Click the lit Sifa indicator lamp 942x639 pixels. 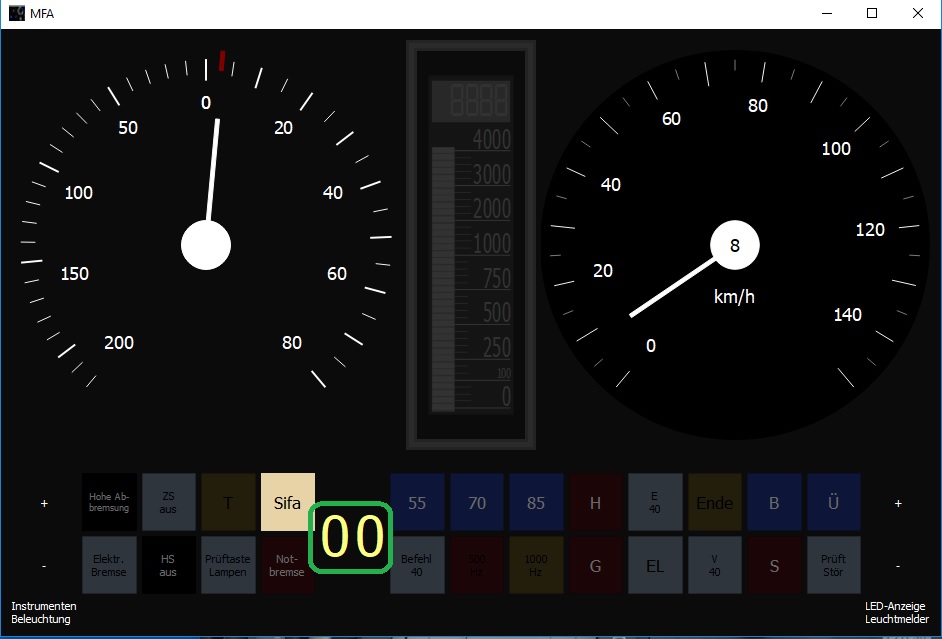(x=288, y=502)
